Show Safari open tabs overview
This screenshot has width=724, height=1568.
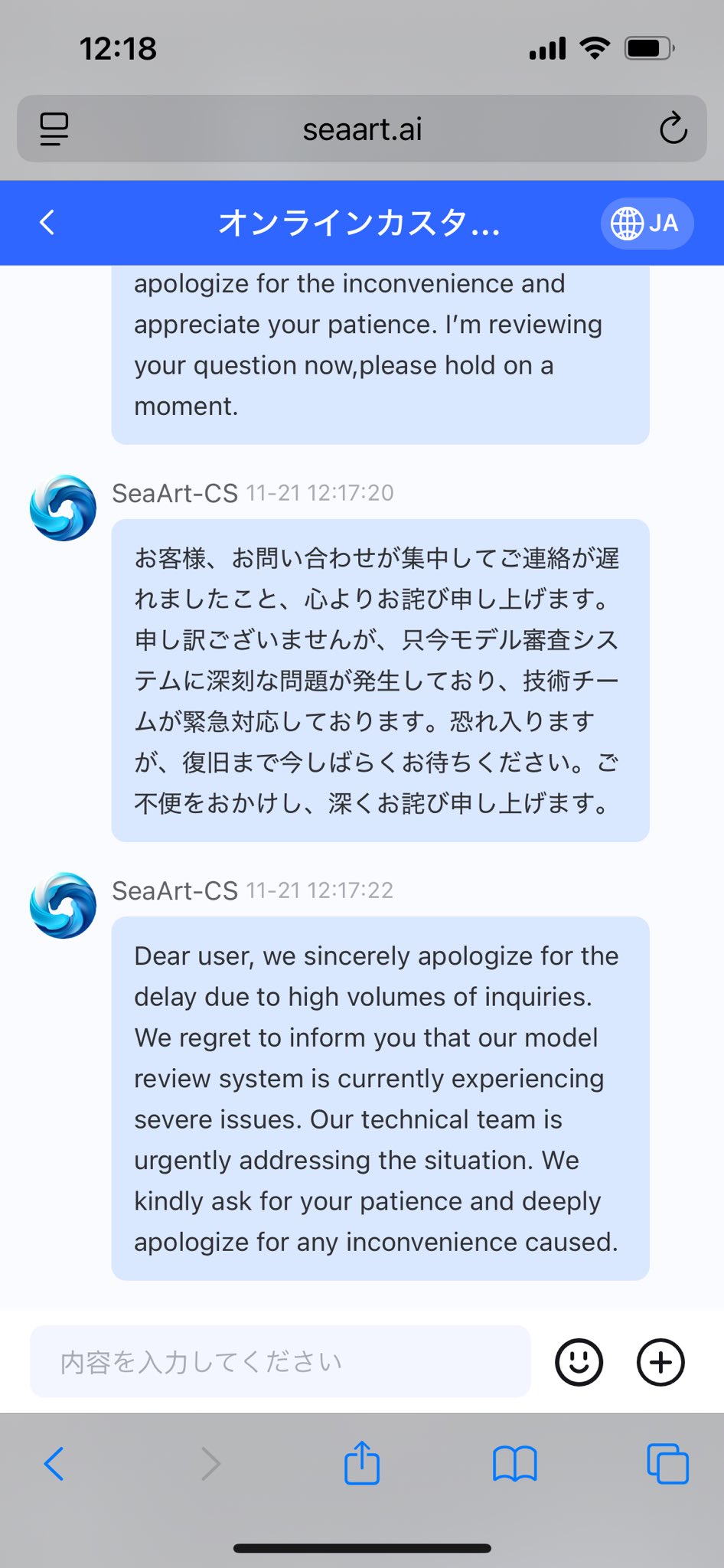[667, 1464]
